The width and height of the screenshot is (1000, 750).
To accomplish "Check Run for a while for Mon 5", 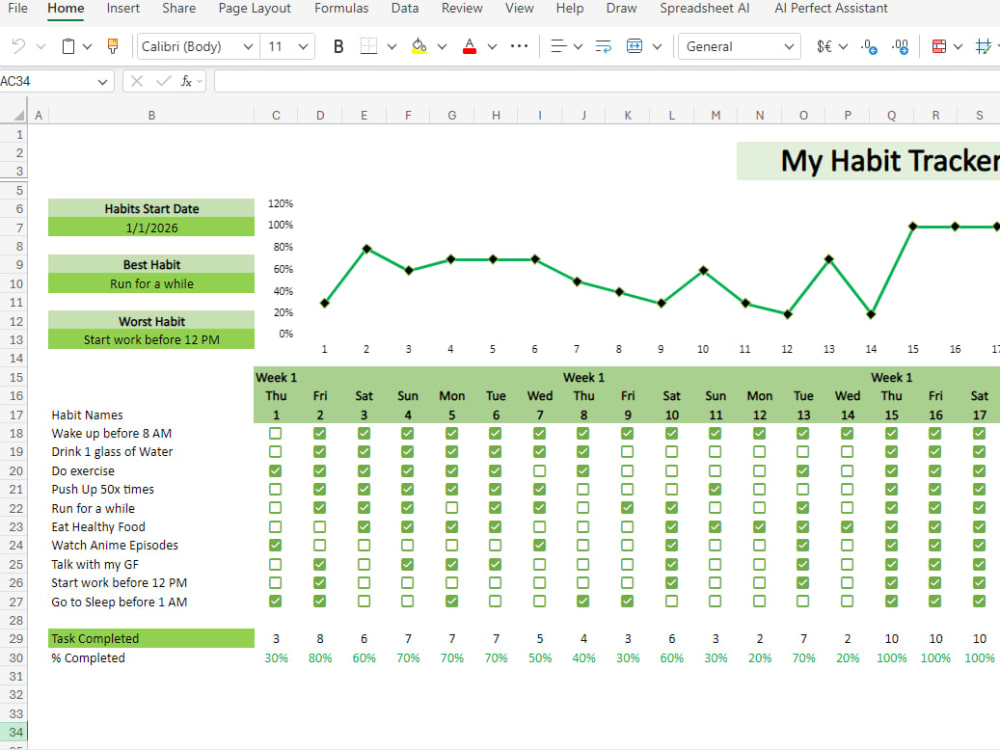I will click(452, 508).
